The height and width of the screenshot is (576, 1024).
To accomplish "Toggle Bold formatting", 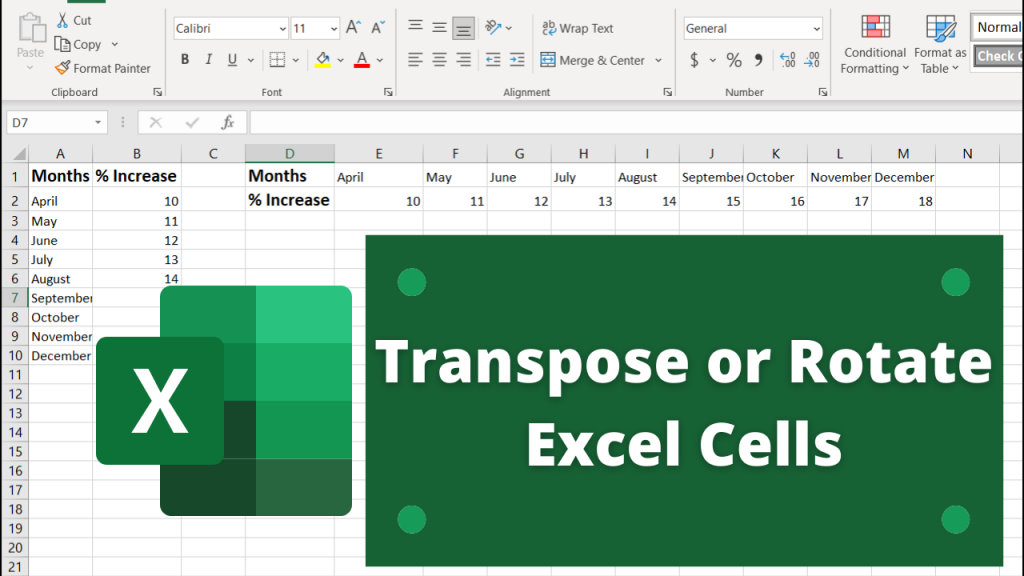I will [x=185, y=60].
